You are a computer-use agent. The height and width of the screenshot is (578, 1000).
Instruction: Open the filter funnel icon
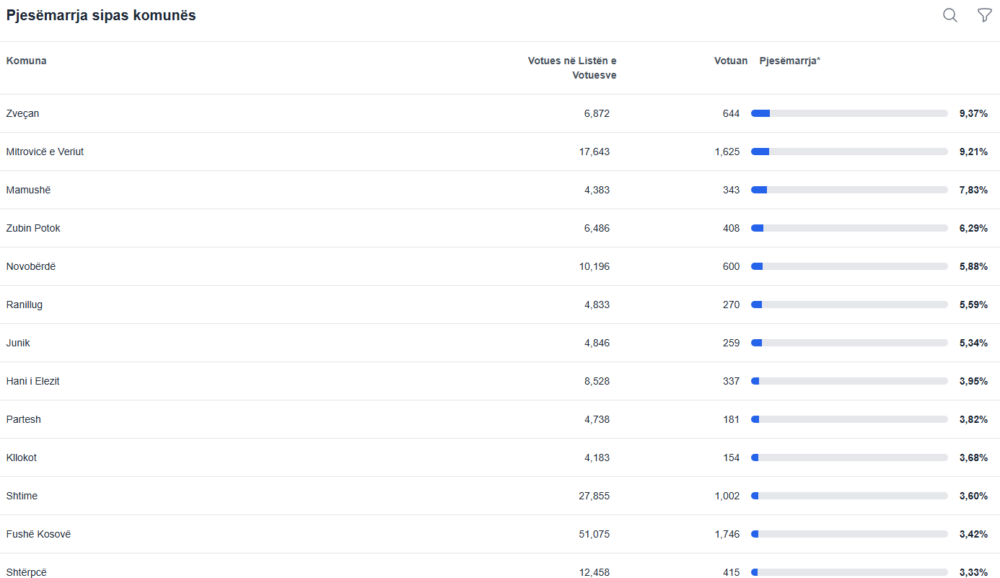(984, 15)
